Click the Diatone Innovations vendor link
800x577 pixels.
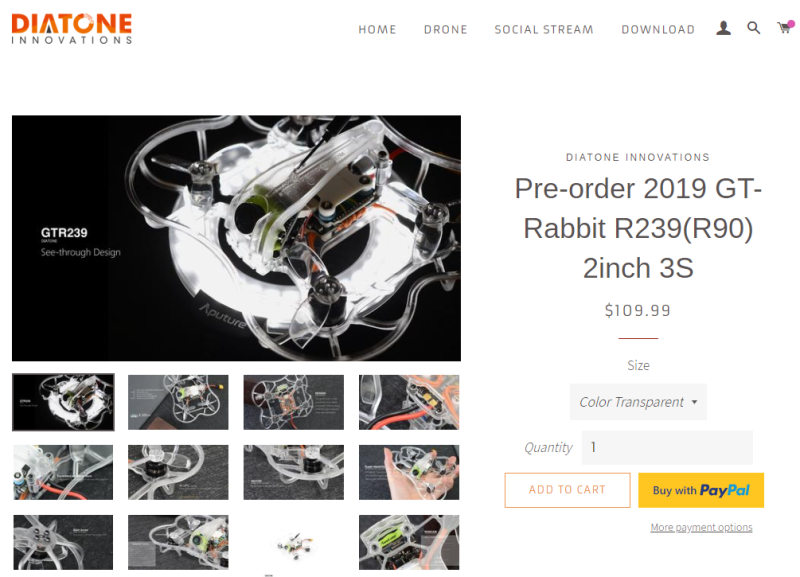[x=638, y=157]
